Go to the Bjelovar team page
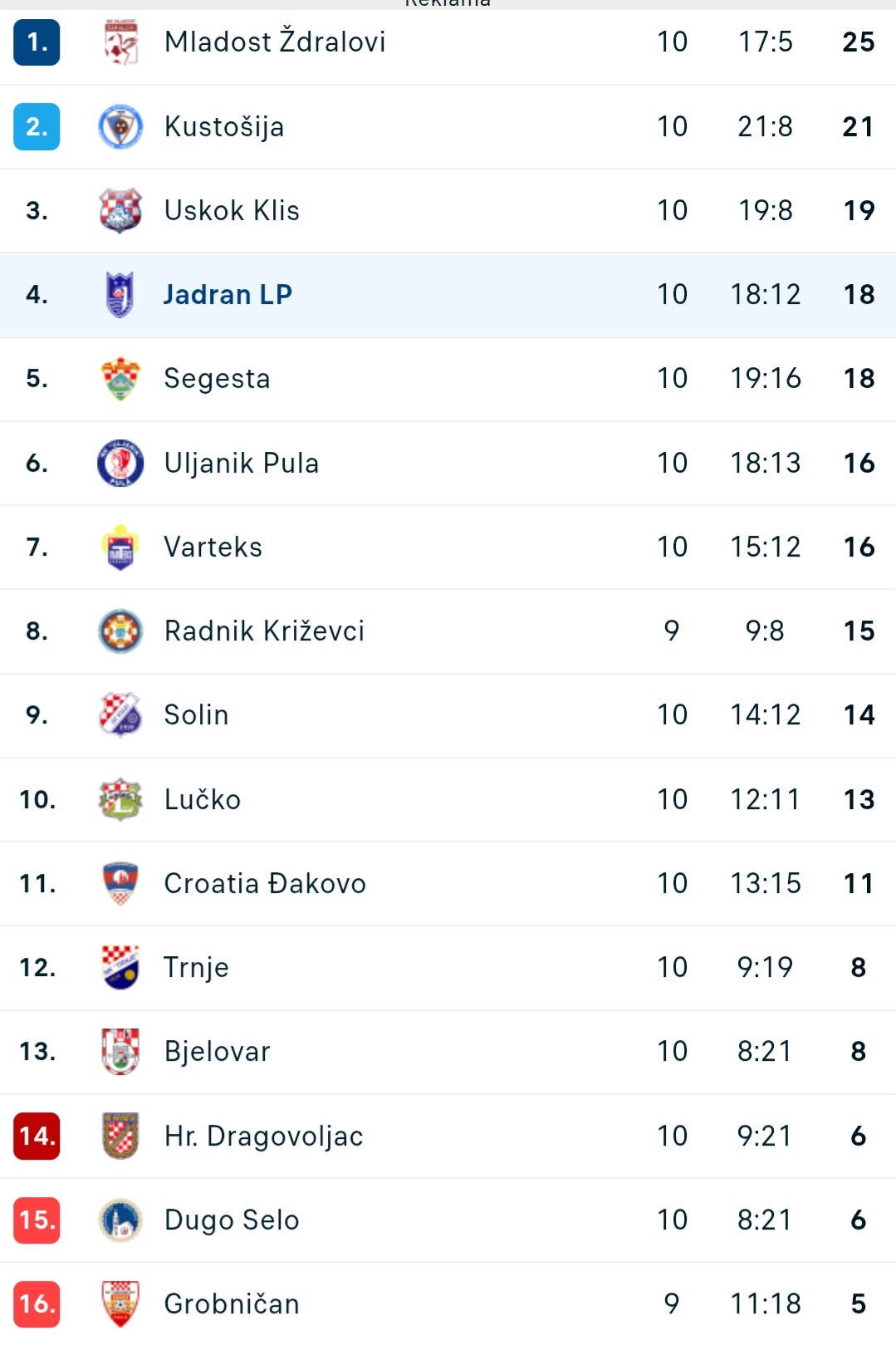 (x=217, y=1051)
